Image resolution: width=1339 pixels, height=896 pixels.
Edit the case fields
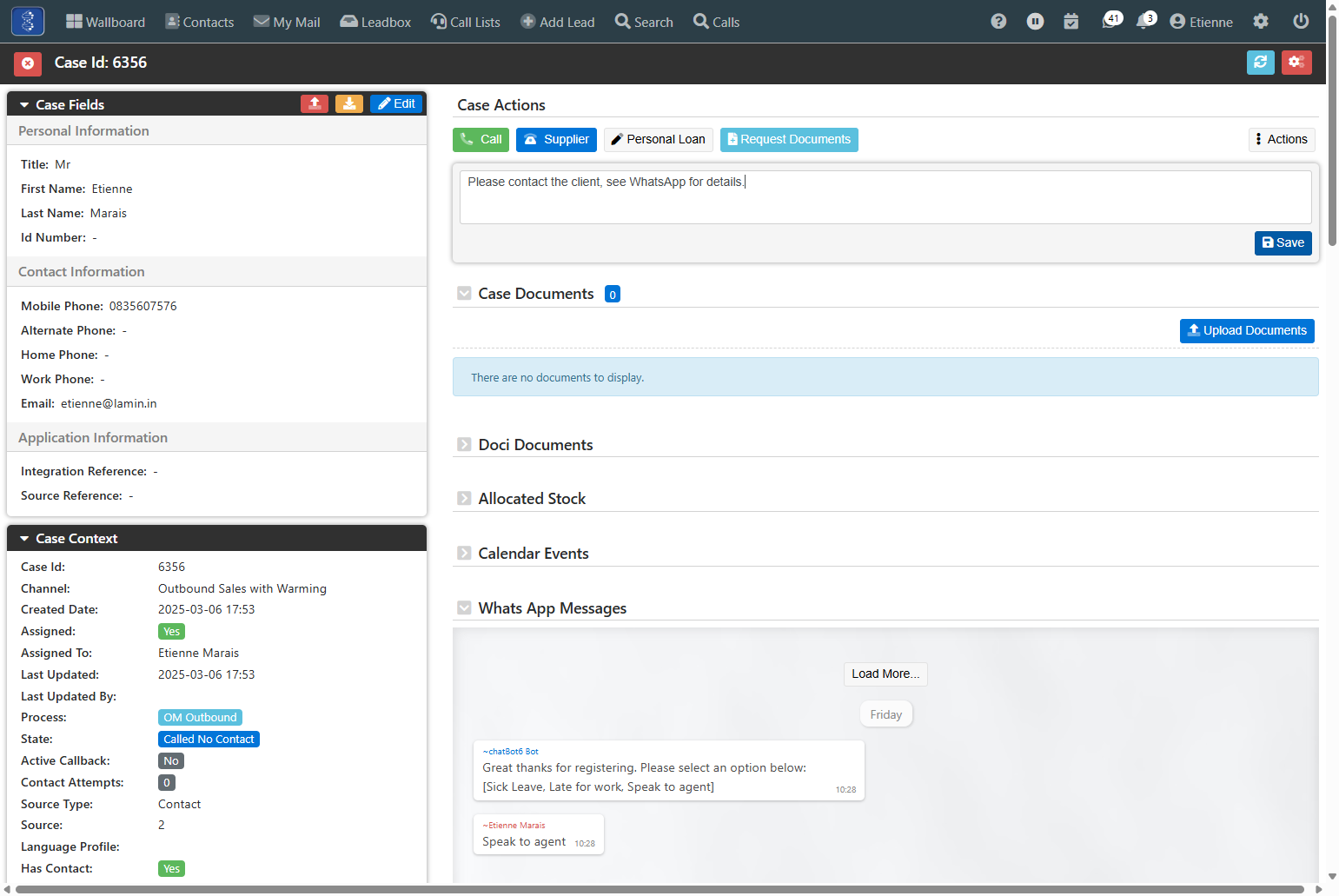(x=396, y=103)
